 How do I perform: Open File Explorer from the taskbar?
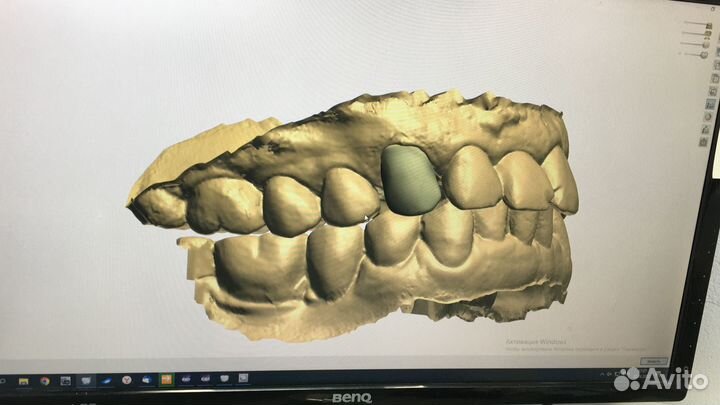click(23, 381)
